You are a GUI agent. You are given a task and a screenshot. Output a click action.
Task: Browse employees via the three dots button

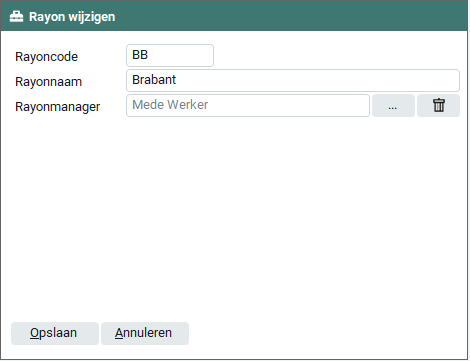(x=393, y=105)
